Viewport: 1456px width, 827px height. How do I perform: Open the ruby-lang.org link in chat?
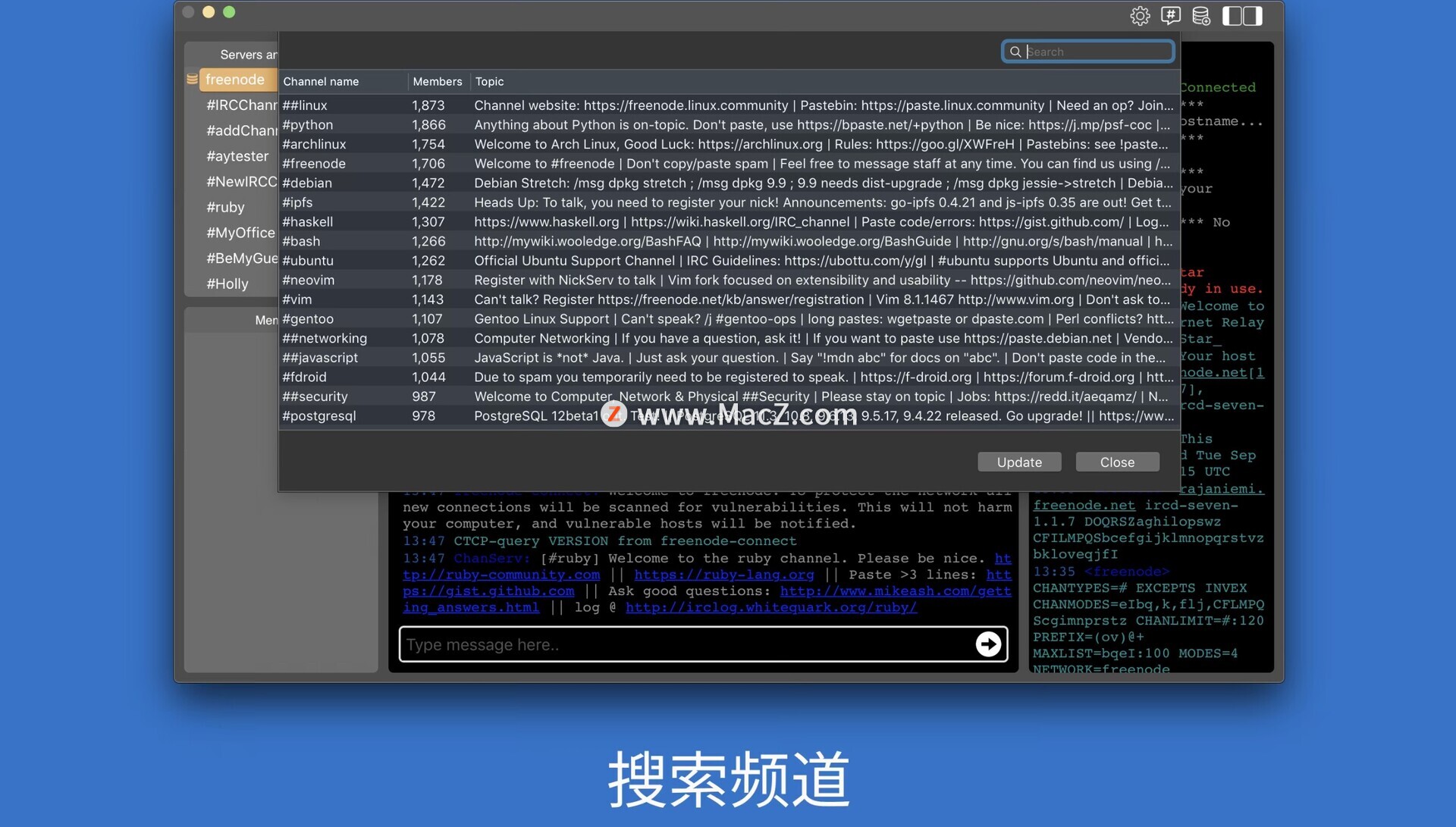[x=723, y=575]
